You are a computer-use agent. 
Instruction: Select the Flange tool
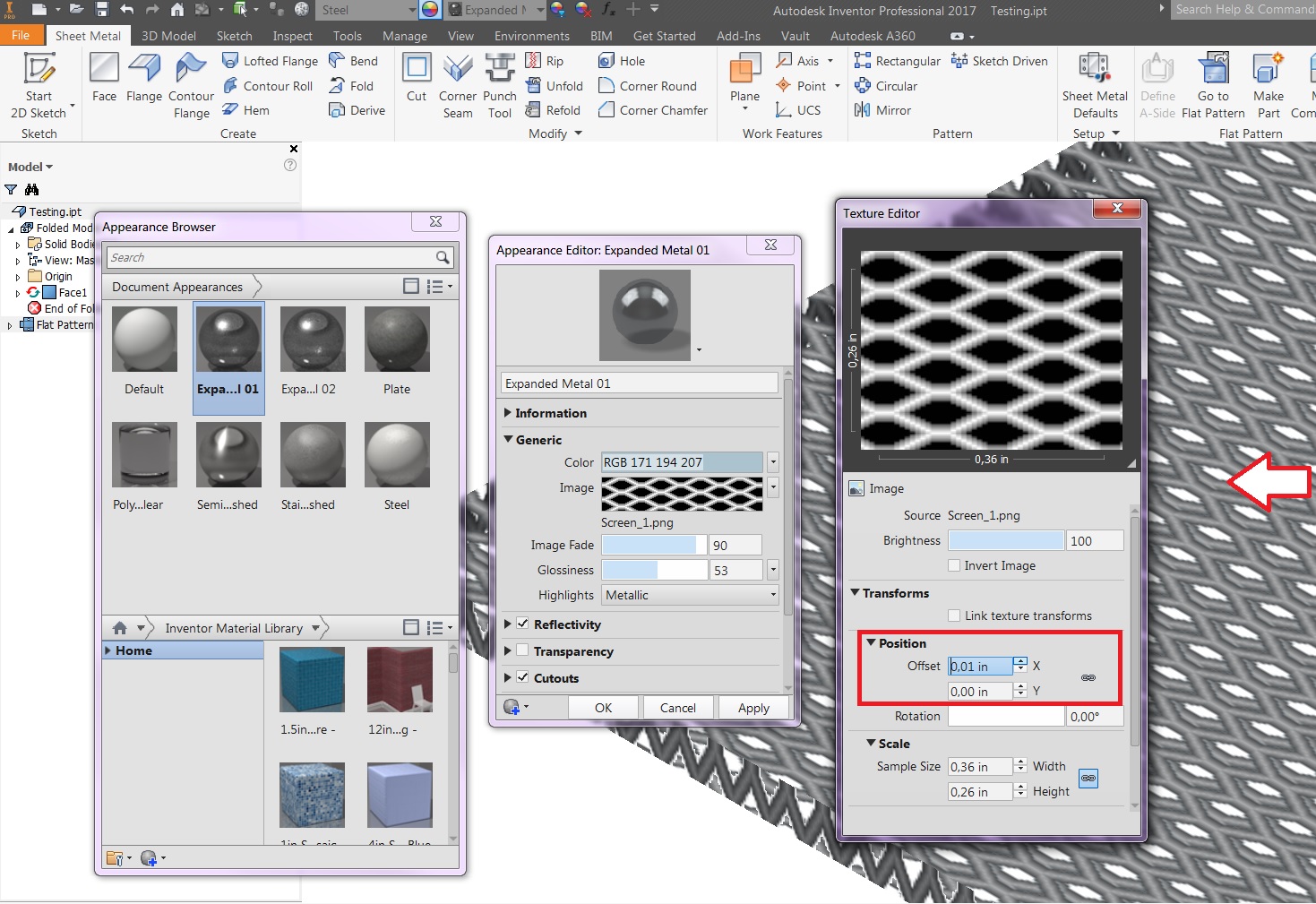tap(143, 82)
